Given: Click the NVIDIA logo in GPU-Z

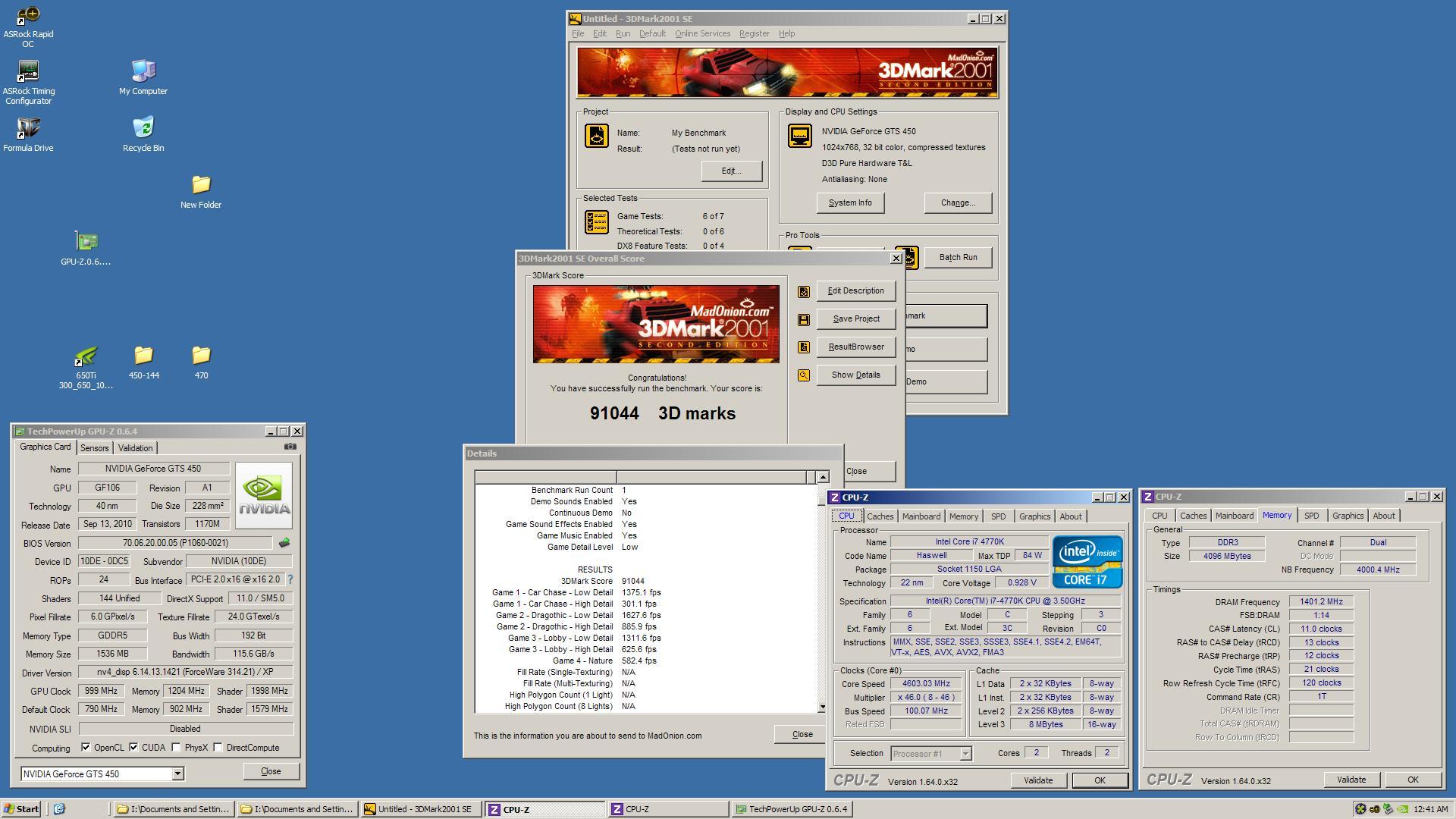Looking at the screenshot, I should pos(264,495).
